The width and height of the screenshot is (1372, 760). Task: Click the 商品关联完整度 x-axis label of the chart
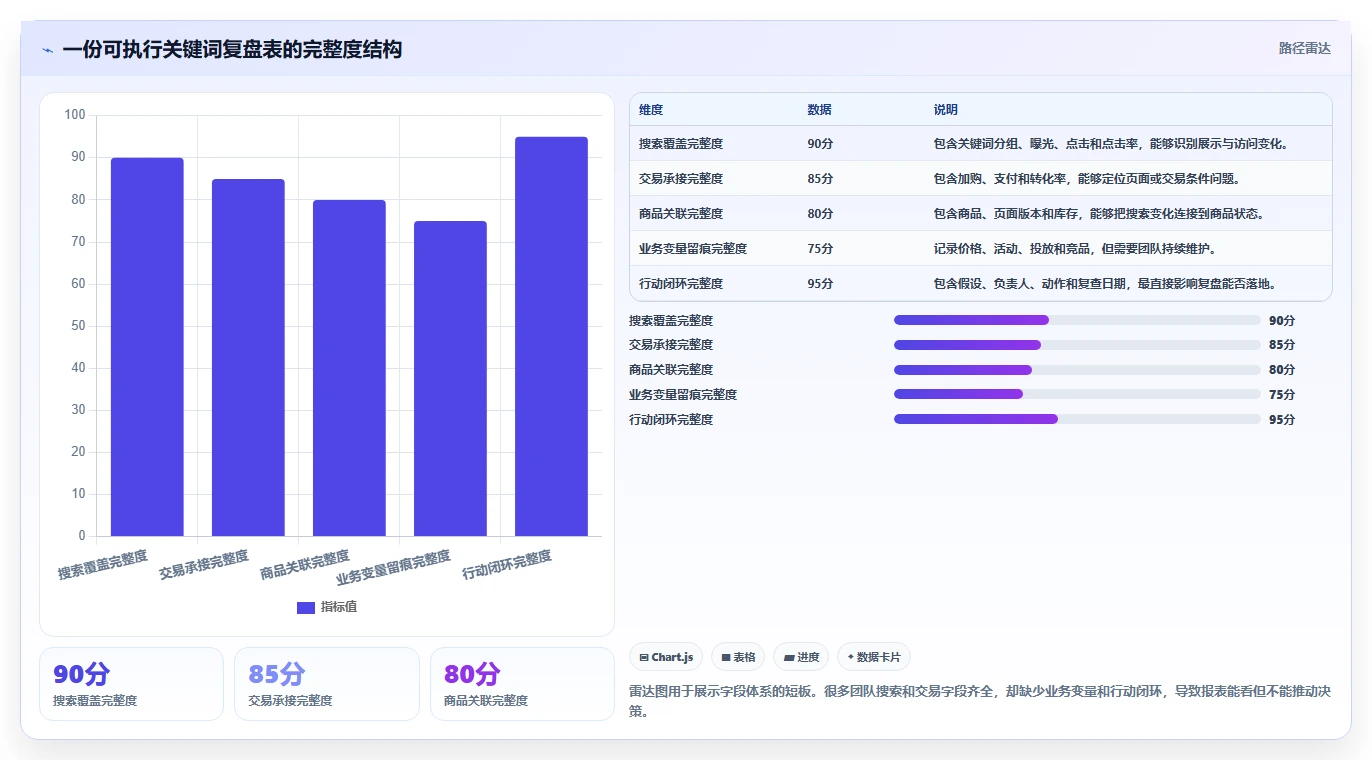[305, 565]
